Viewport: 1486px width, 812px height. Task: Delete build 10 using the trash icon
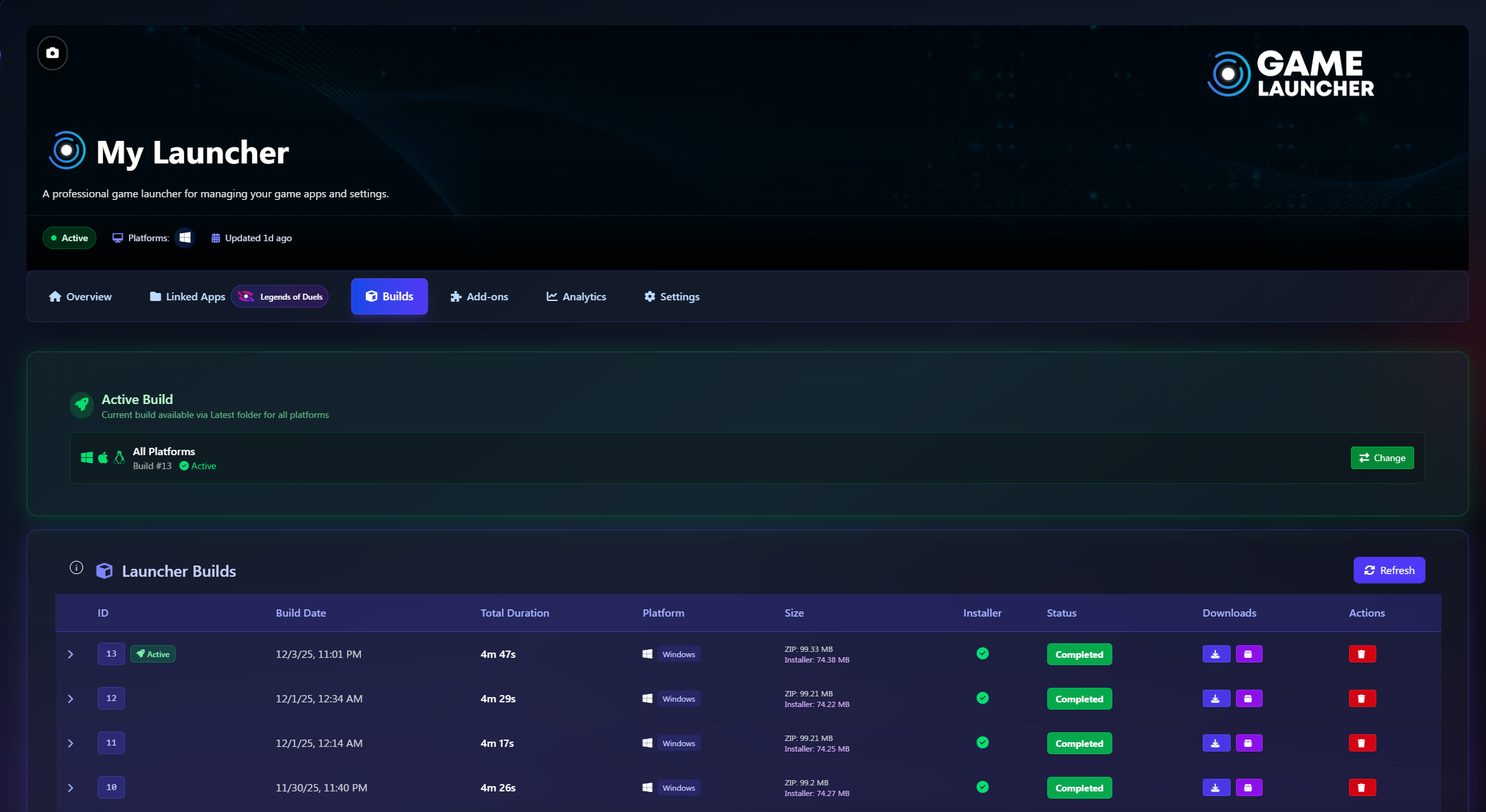pos(1362,788)
